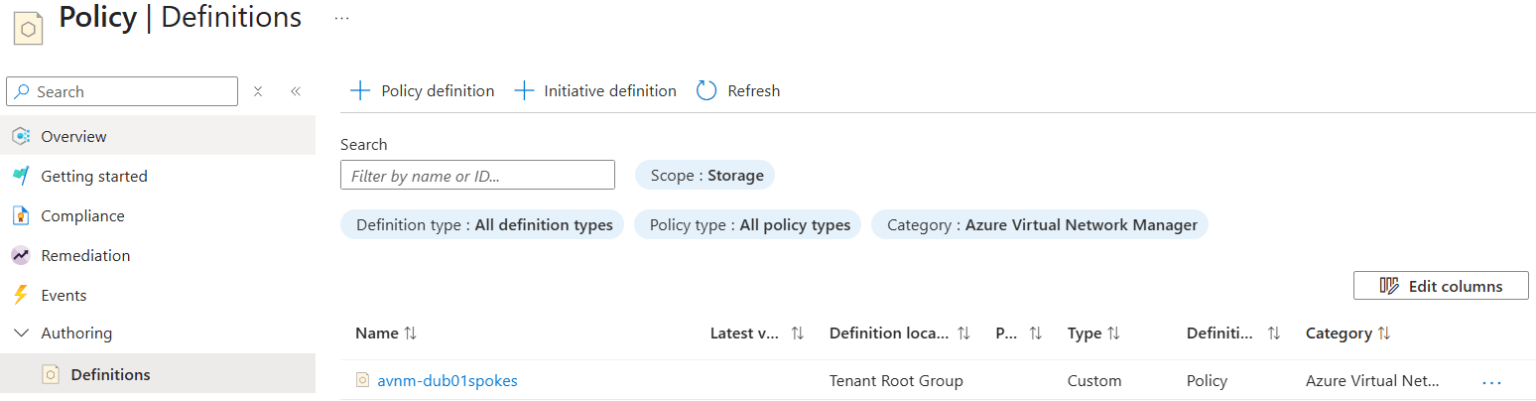Go to Overview in the sidebar

click(157, 136)
